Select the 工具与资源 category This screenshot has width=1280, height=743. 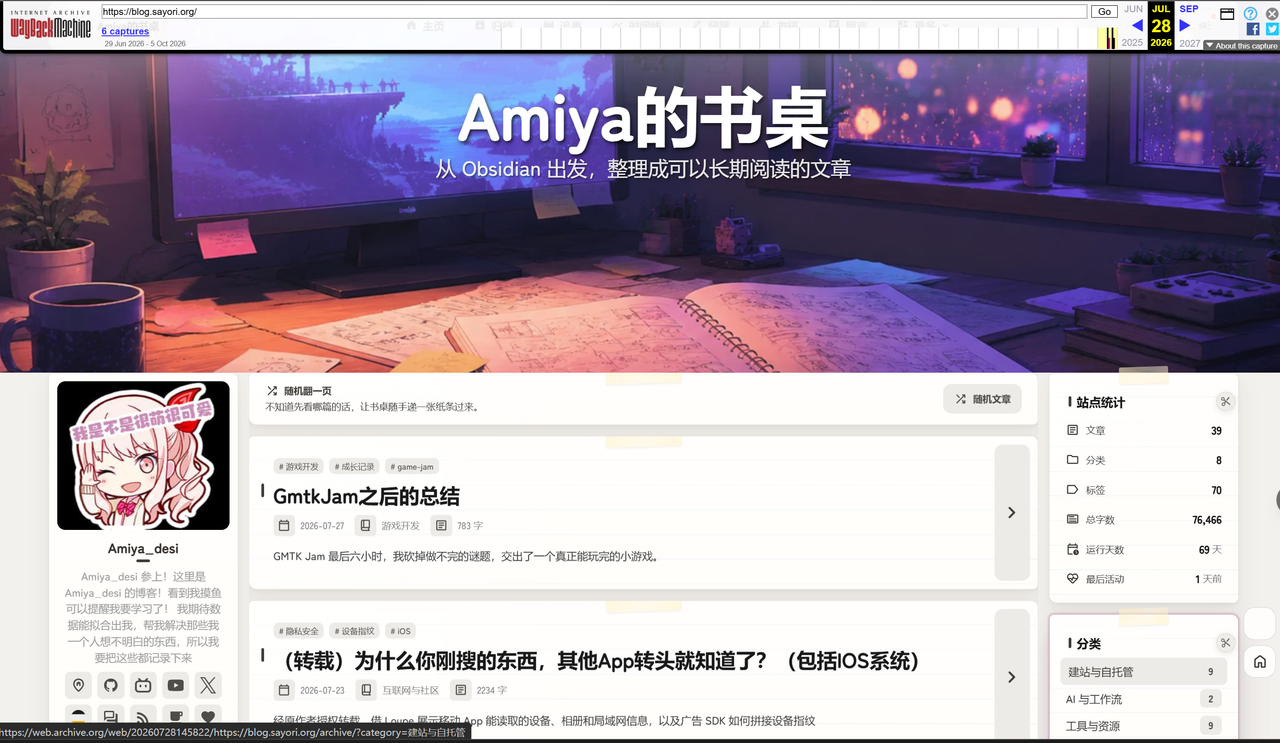click(x=1143, y=726)
